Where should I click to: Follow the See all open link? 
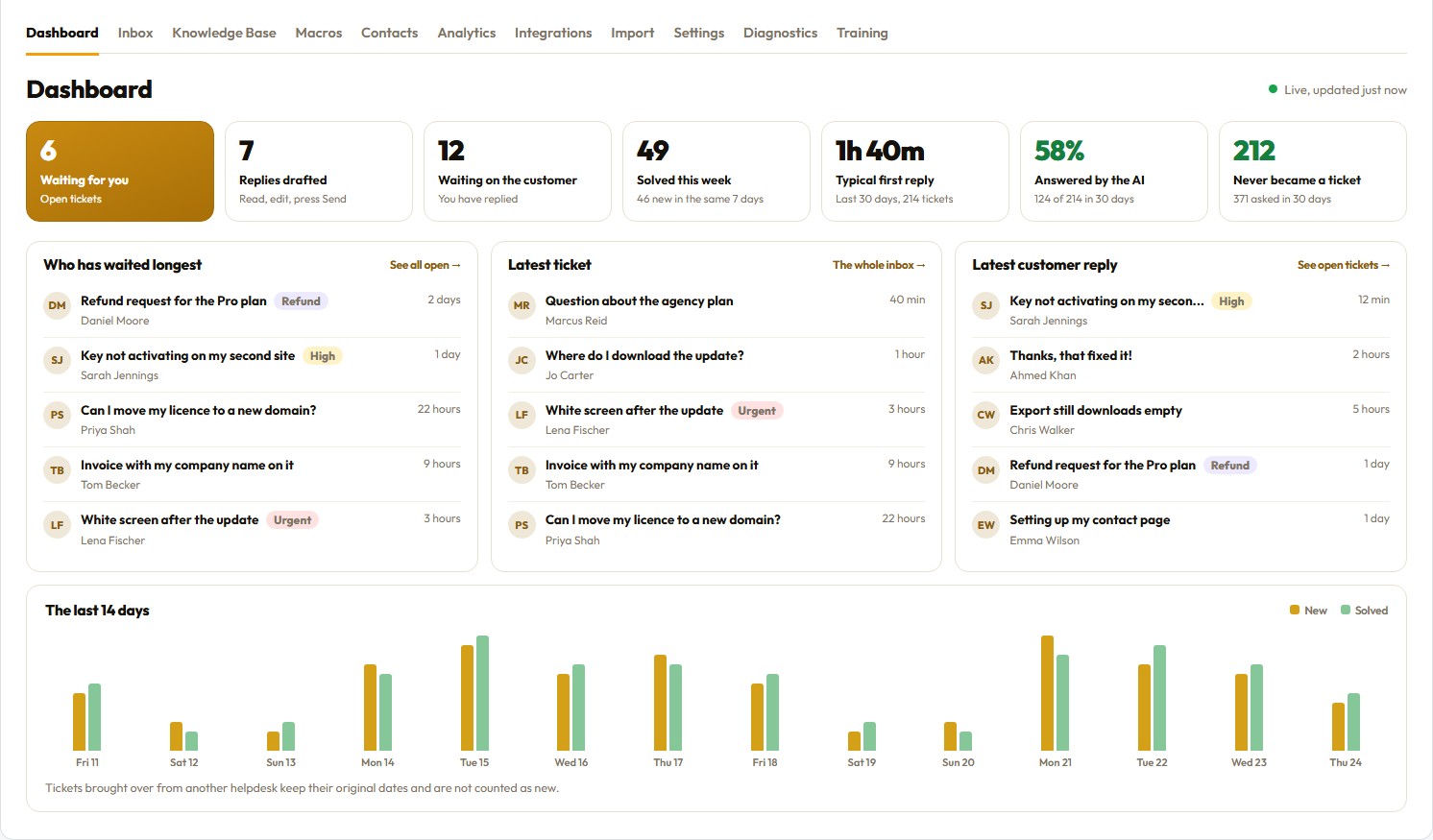(425, 265)
